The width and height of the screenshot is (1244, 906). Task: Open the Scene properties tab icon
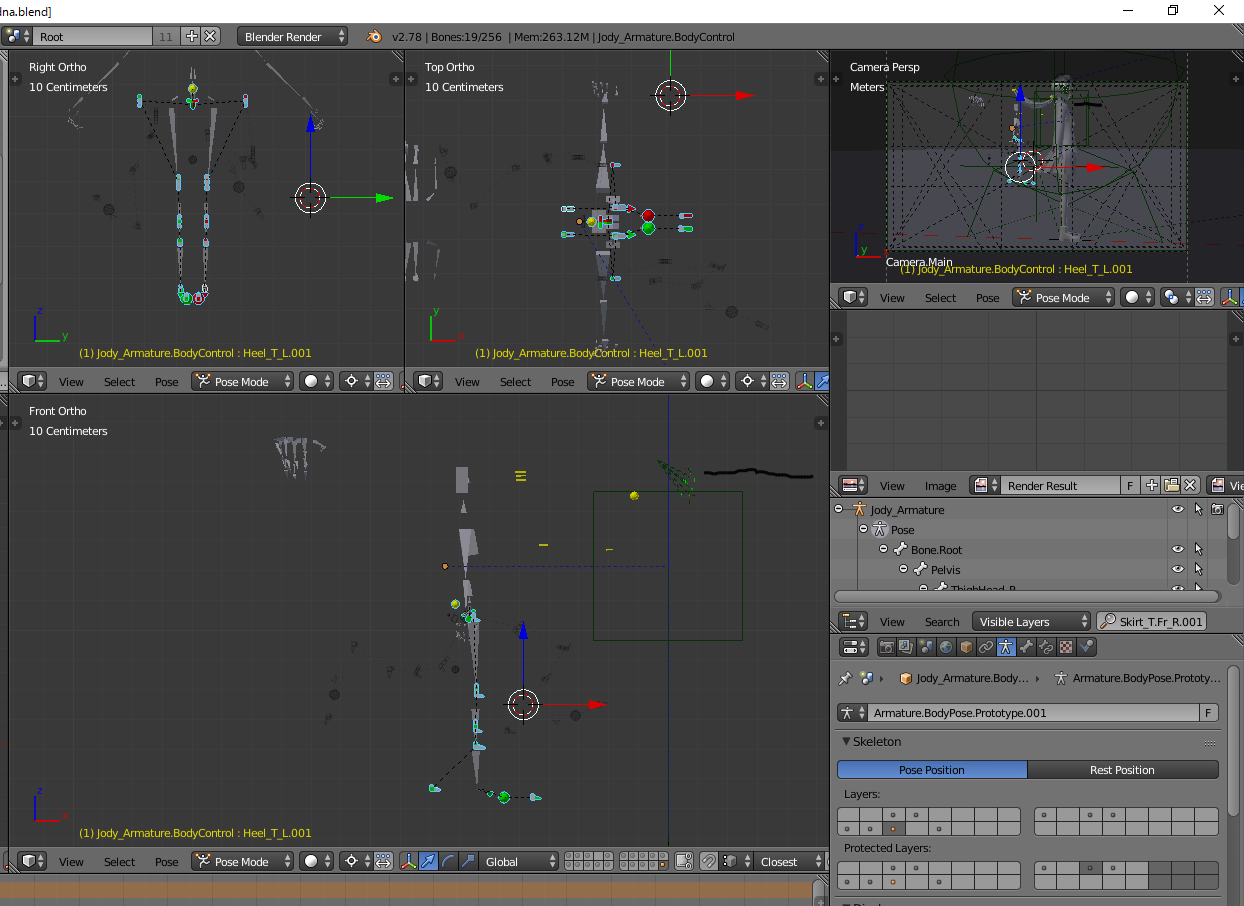pyautogui.click(x=926, y=647)
